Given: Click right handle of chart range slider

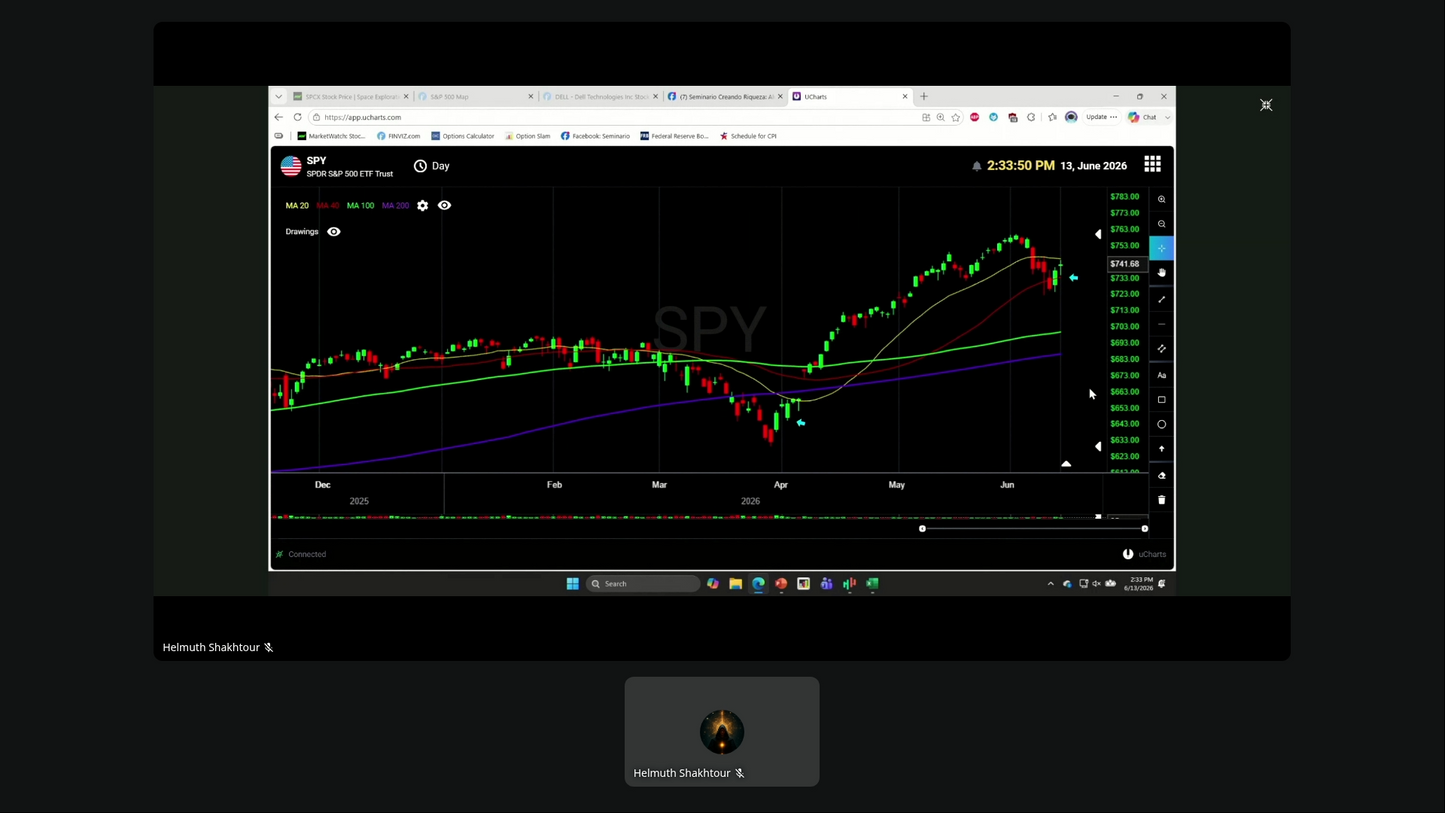Looking at the screenshot, I should [x=1144, y=529].
